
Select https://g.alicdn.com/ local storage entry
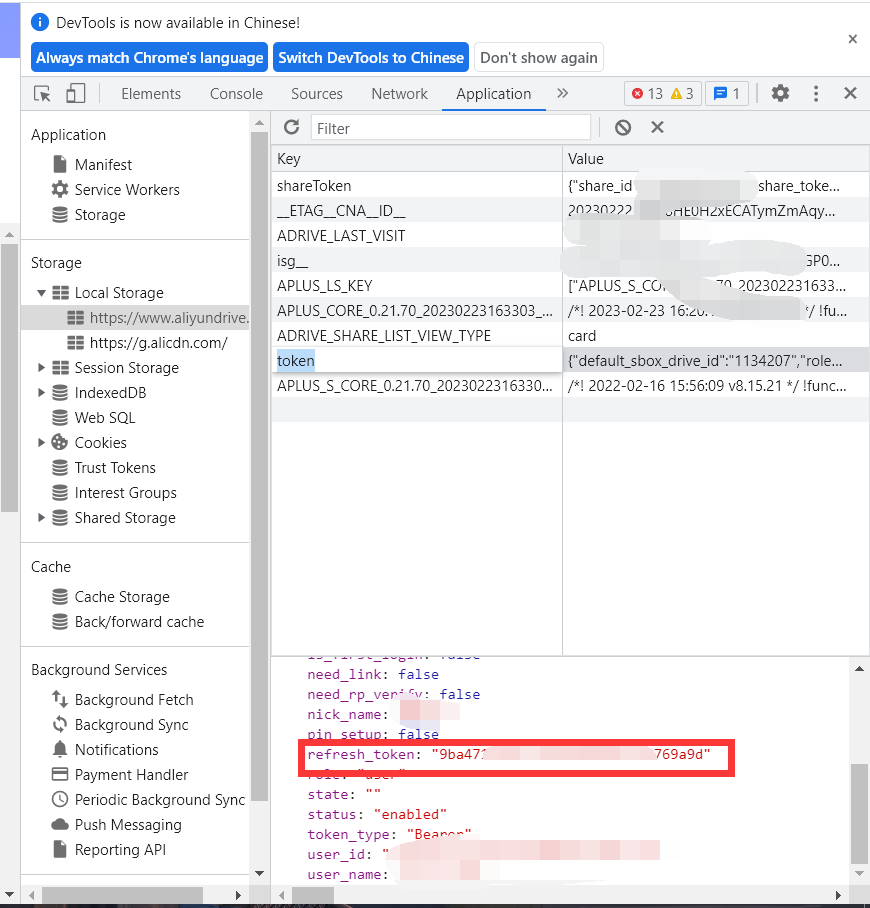click(x=147, y=343)
